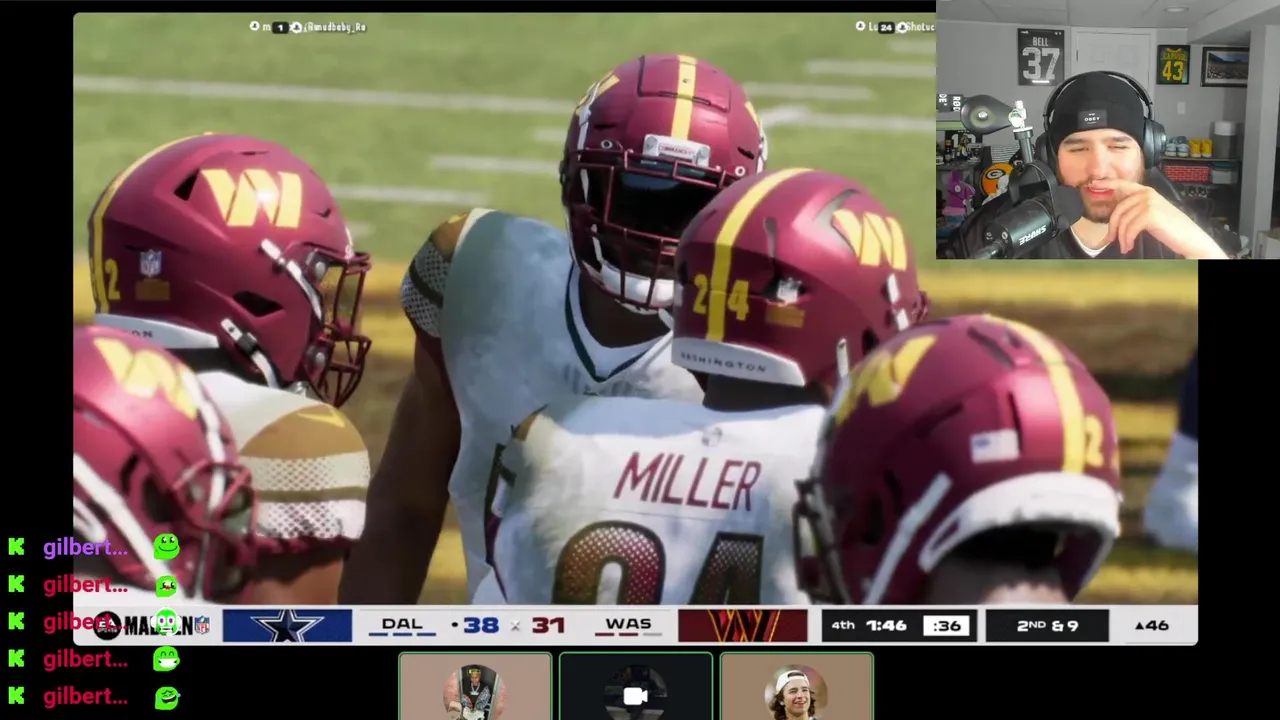Click Washington score 31
Viewport: 1280px width, 720px height.
[x=548, y=626]
